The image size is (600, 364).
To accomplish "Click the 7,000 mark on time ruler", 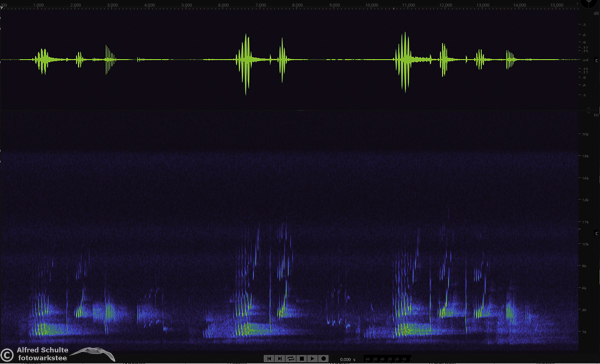I will pos(260,5).
